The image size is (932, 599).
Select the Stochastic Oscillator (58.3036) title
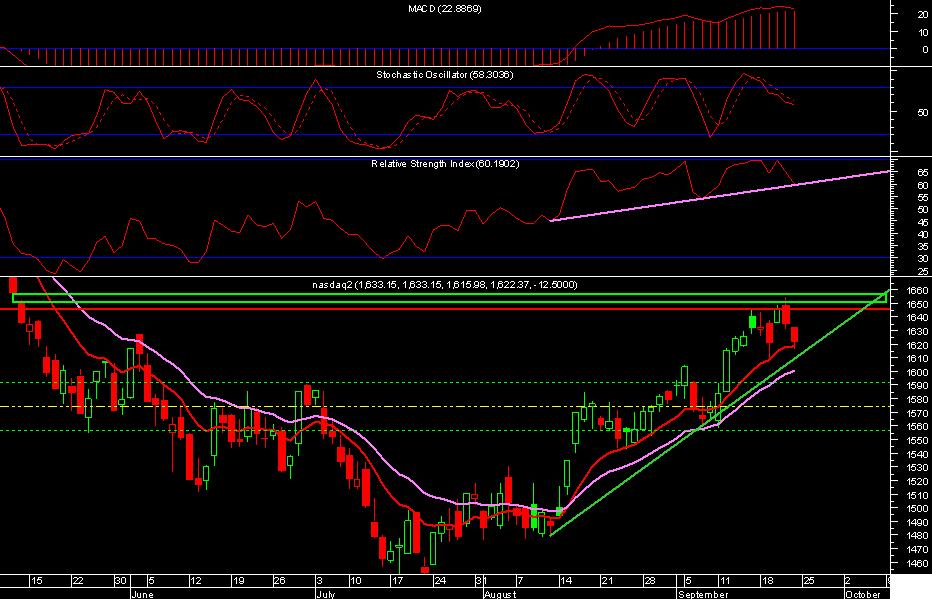(445, 75)
